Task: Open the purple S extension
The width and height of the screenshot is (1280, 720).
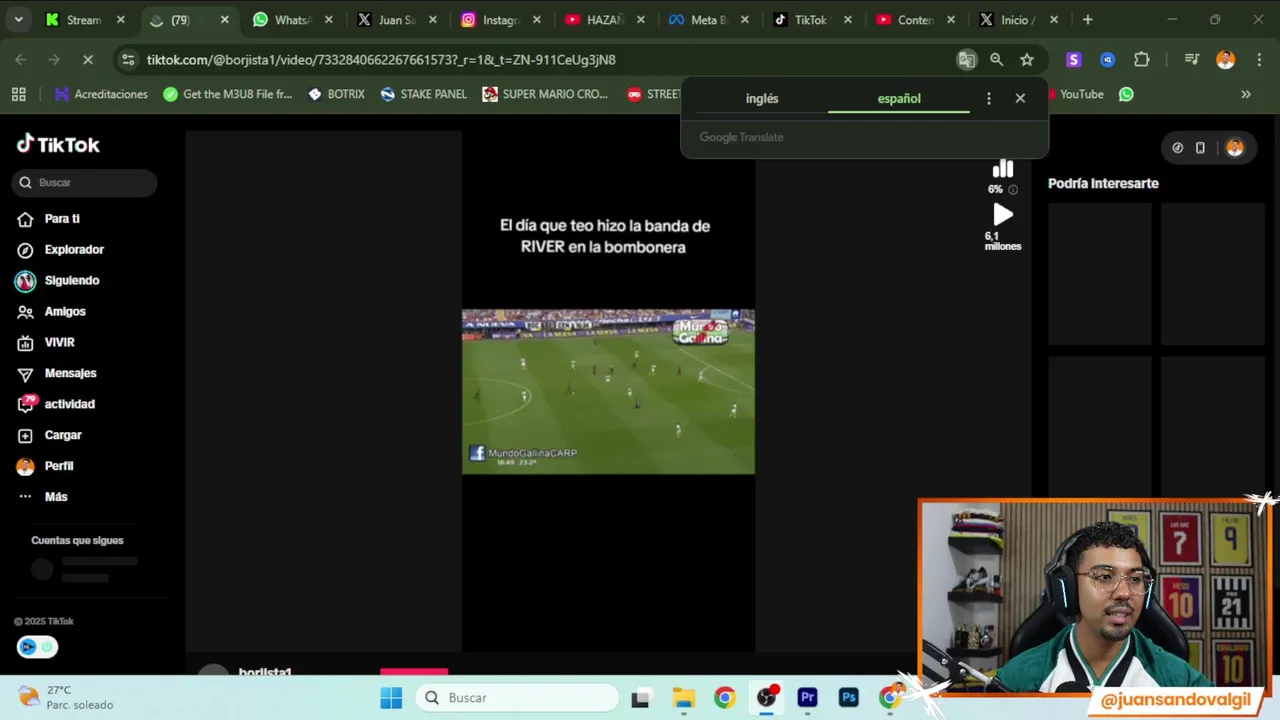Action: (x=1074, y=60)
